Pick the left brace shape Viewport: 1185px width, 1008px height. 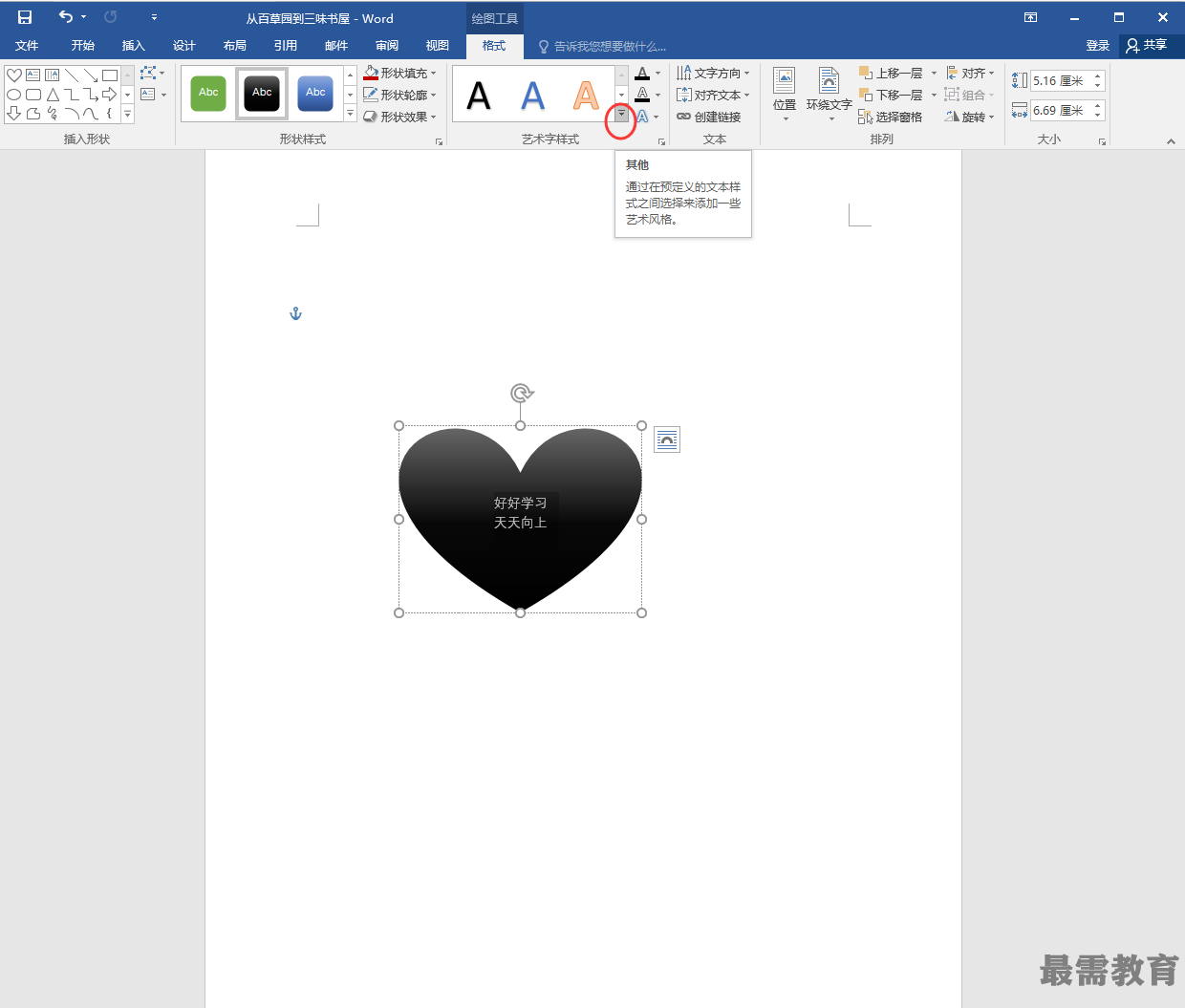(x=110, y=113)
